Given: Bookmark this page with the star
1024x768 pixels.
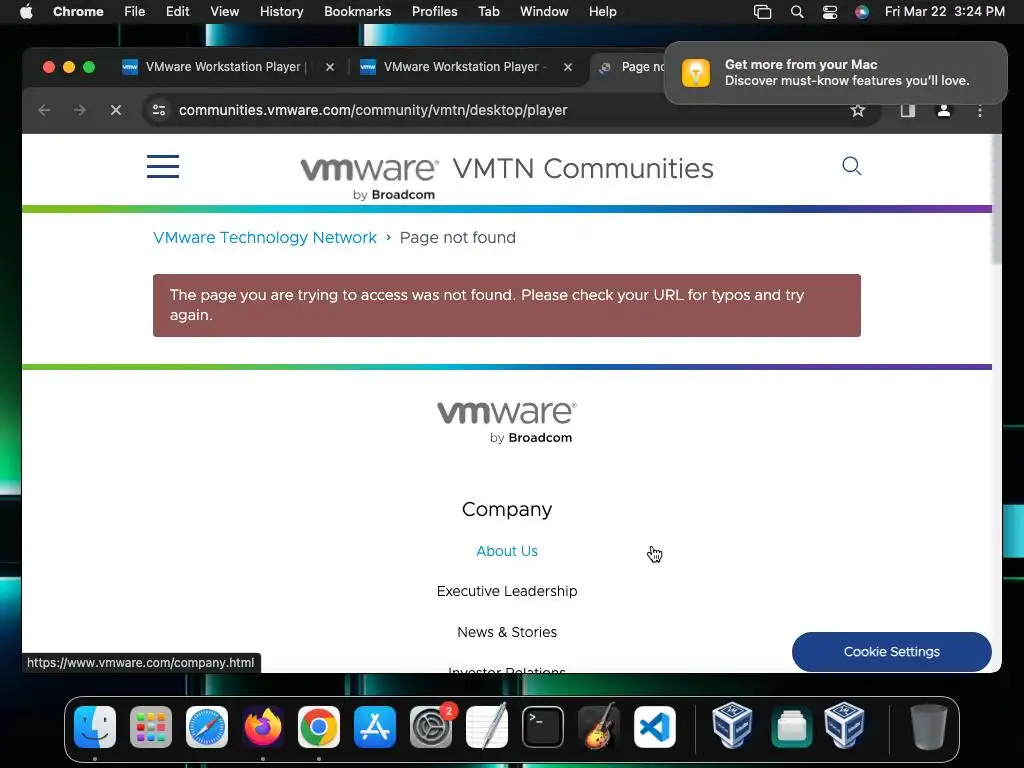Looking at the screenshot, I should click(x=857, y=110).
